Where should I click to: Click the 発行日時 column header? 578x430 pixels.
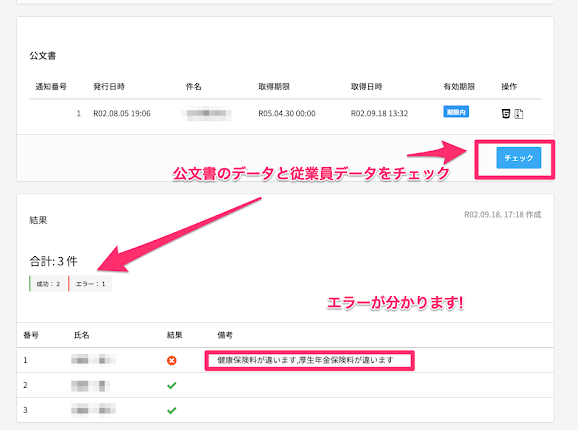[x=109, y=87]
